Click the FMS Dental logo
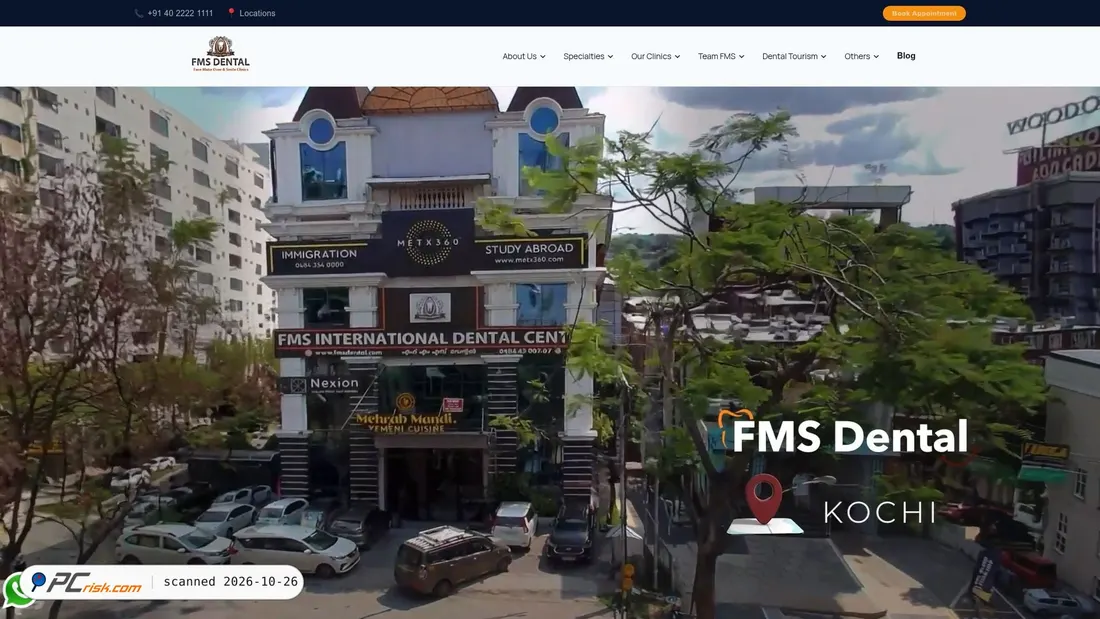This screenshot has height=619, width=1100. [x=220, y=54]
